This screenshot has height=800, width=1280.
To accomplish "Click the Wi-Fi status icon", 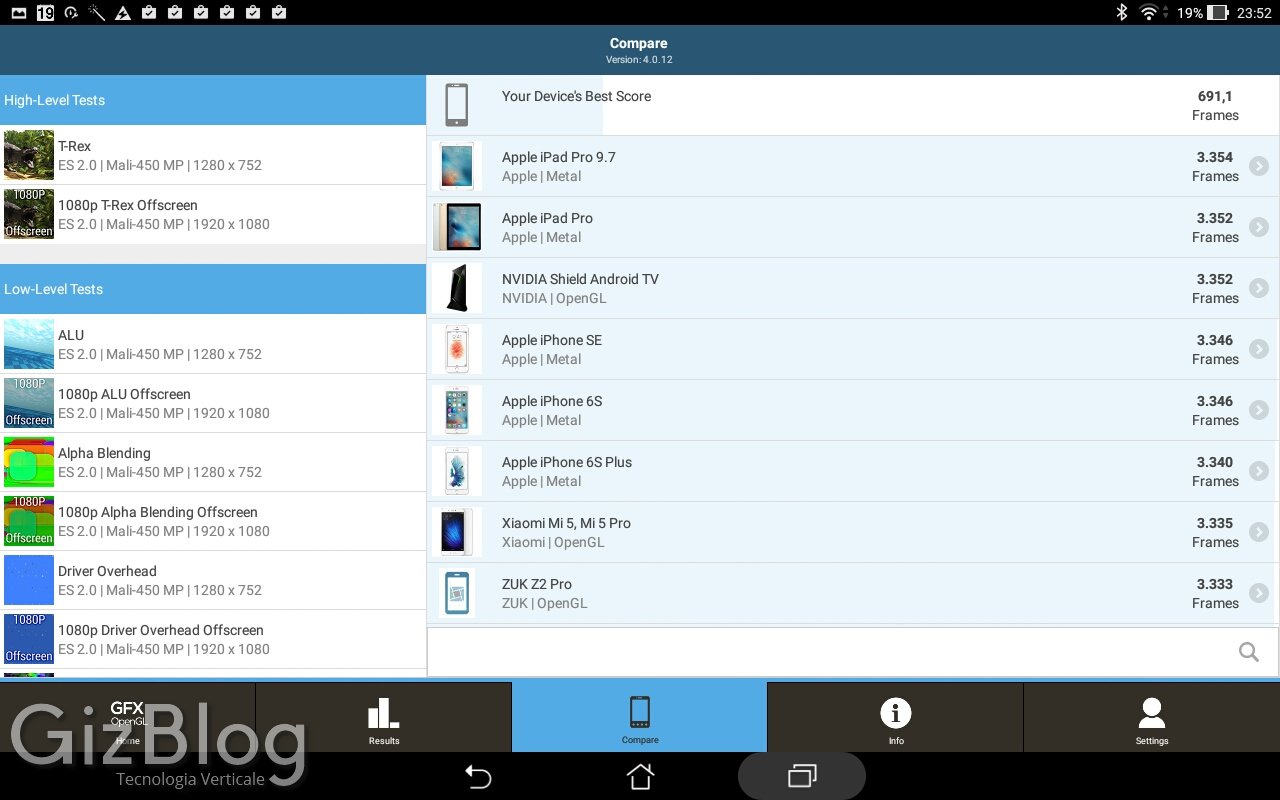I will (x=1149, y=13).
